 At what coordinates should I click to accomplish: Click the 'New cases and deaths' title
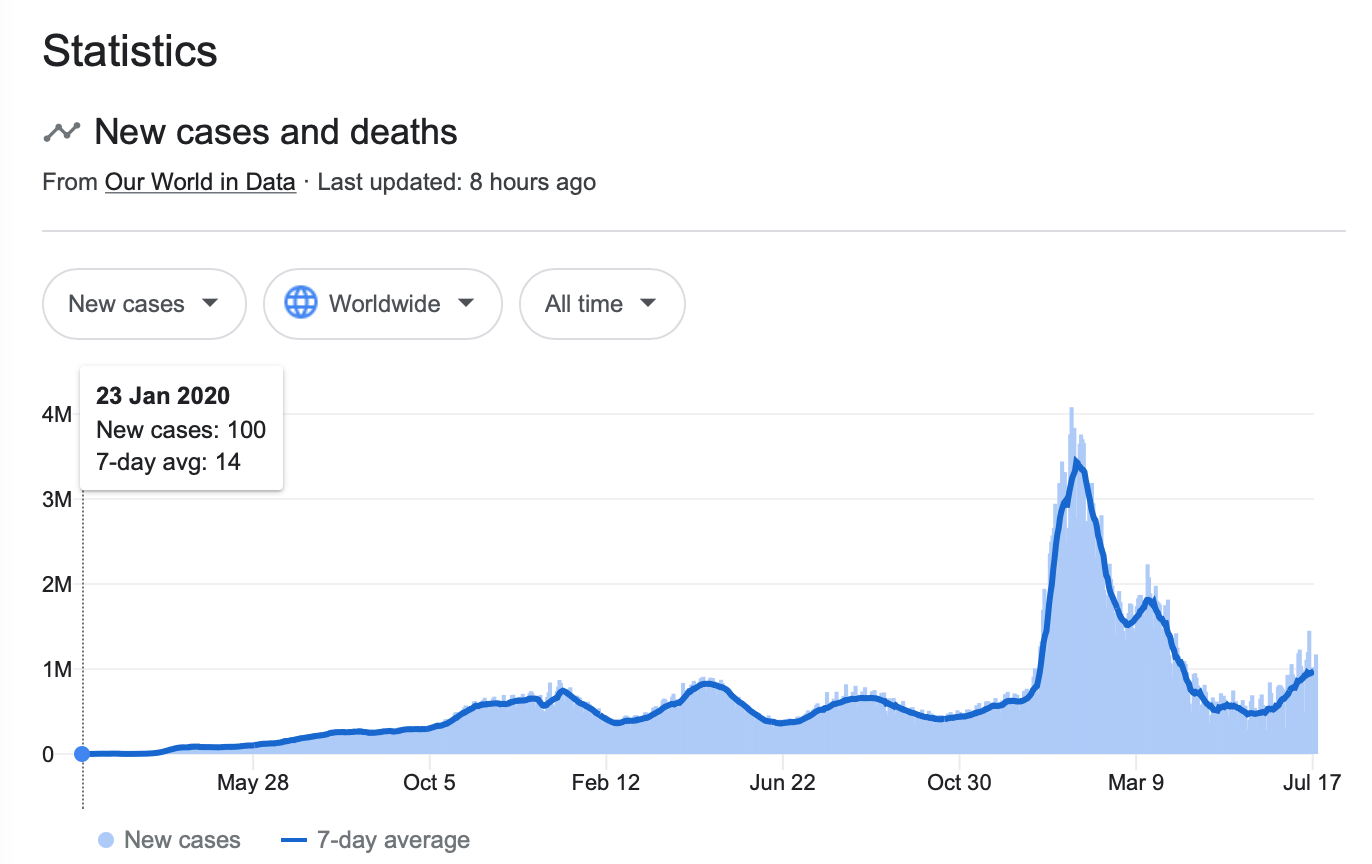276,132
